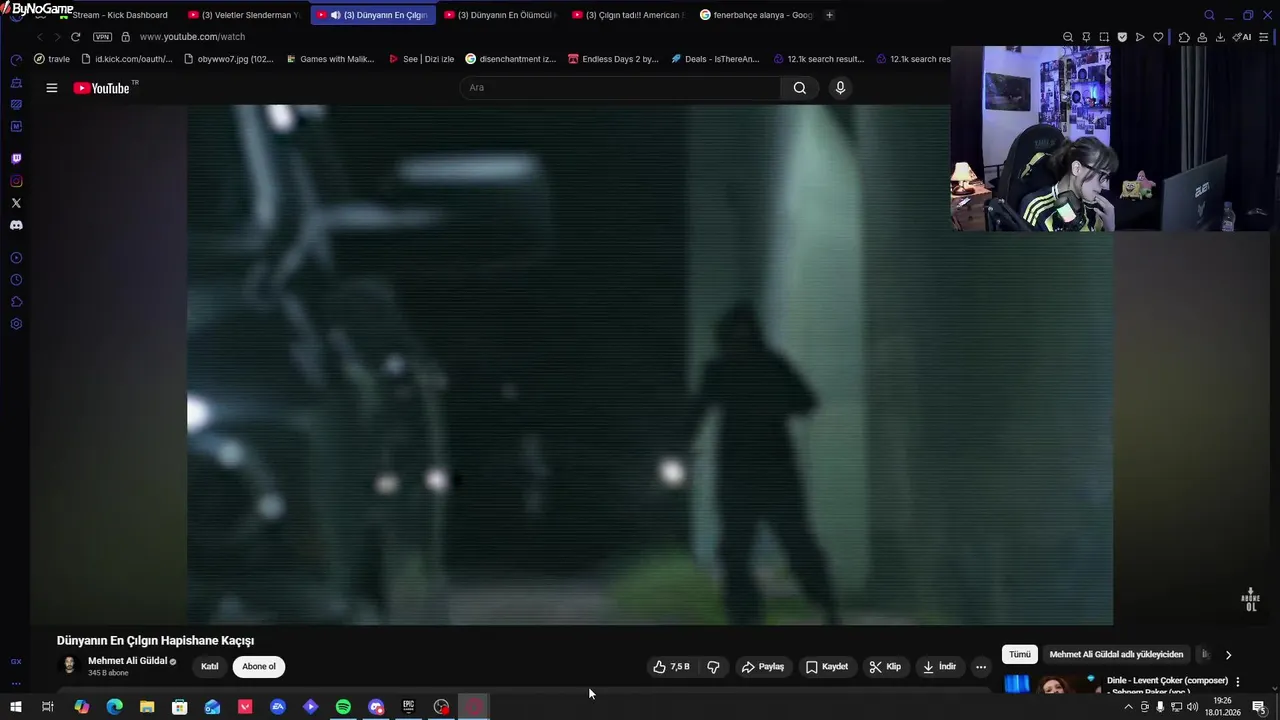Click the browser snapshot tool icon
Viewport: 1280px width, 720px height.
[x=1104, y=37]
